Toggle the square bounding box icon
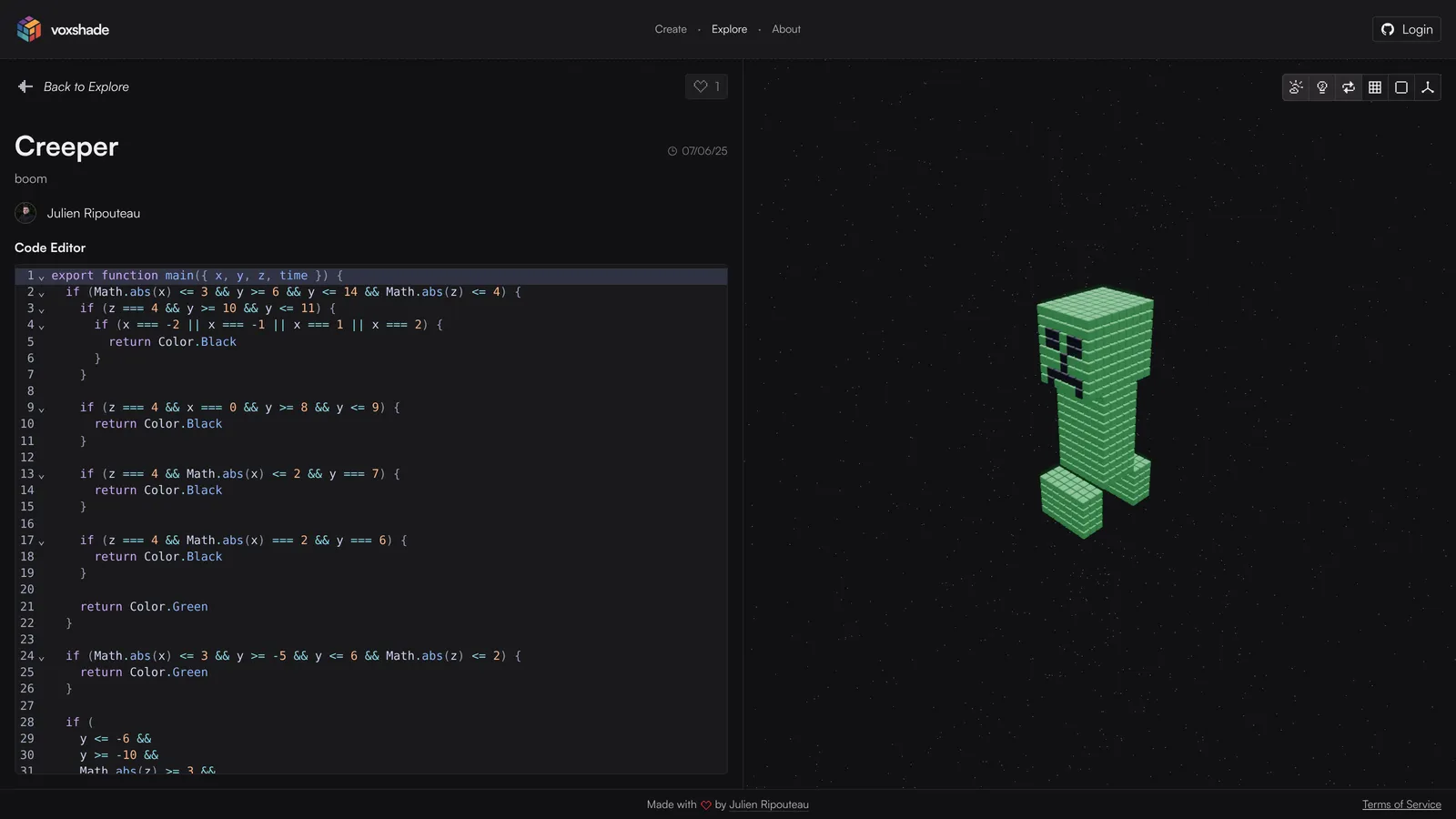 tap(1401, 87)
